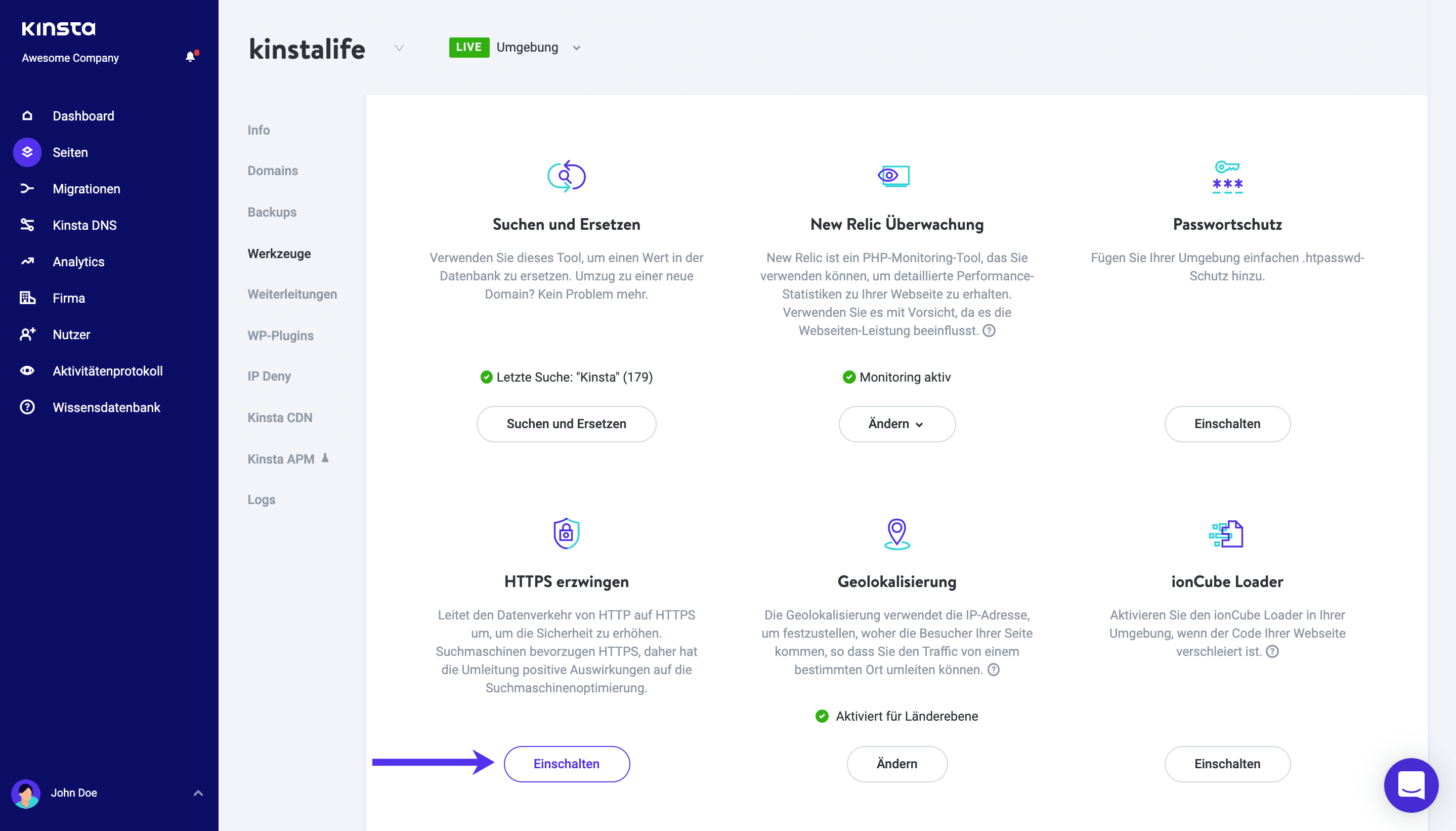The image size is (1456, 831).
Task: Open the chat support widget
Action: pos(1411,785)
